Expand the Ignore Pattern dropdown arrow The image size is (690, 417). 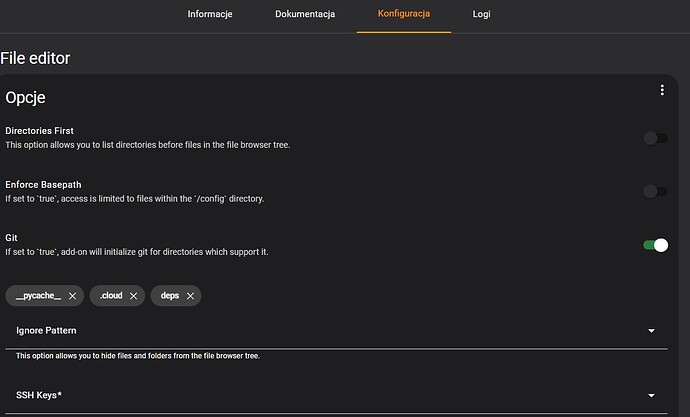(x=651, y=331)
